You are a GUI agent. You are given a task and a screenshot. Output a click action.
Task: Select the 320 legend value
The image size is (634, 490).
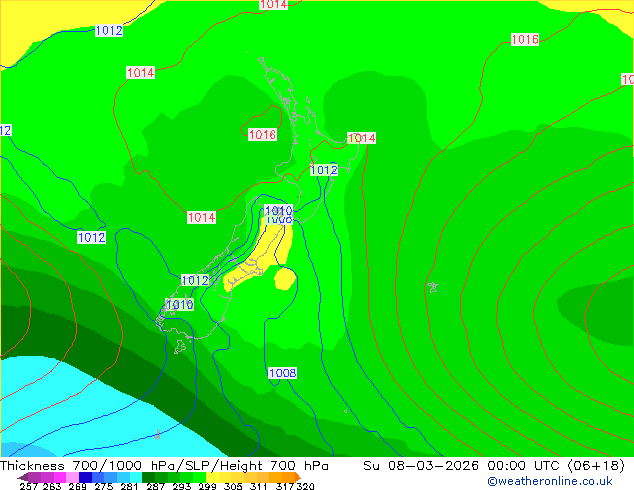(x=305, y=486)
